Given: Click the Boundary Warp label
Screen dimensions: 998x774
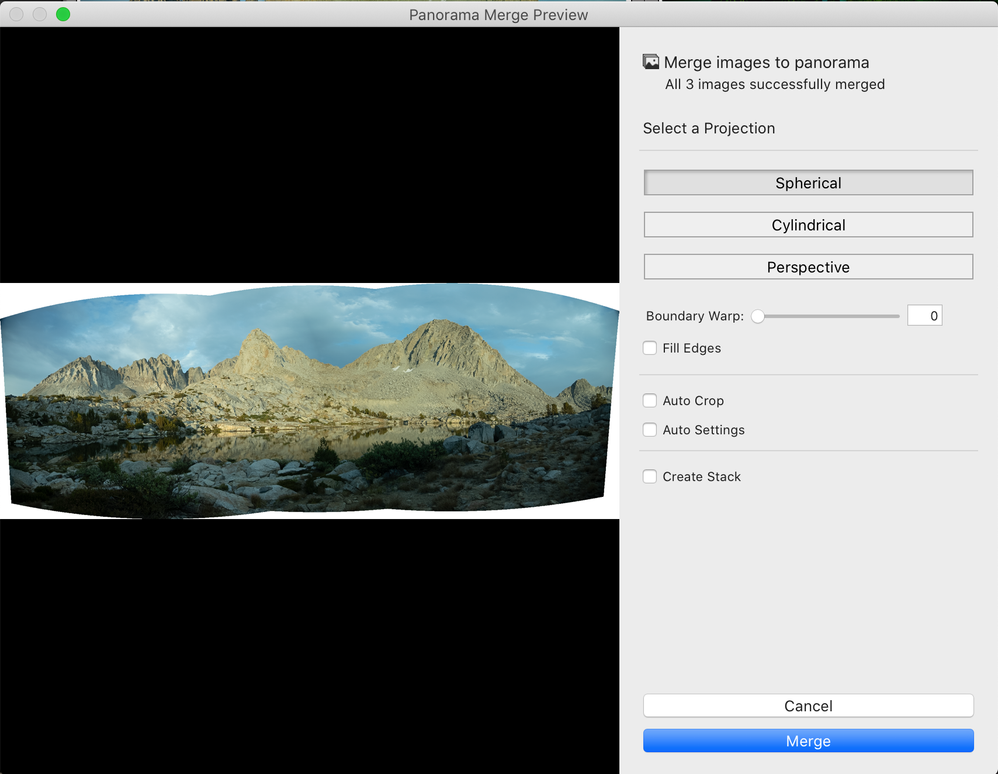Looking at the screenshot, I should 694,315.
